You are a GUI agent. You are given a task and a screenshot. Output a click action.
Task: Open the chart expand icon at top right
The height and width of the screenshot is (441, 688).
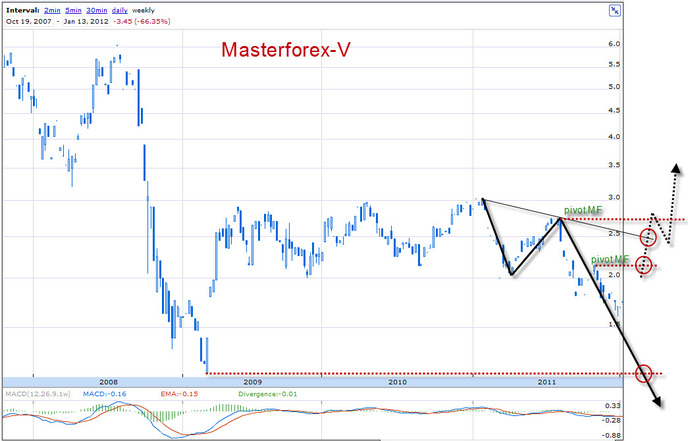click(615, 11)
